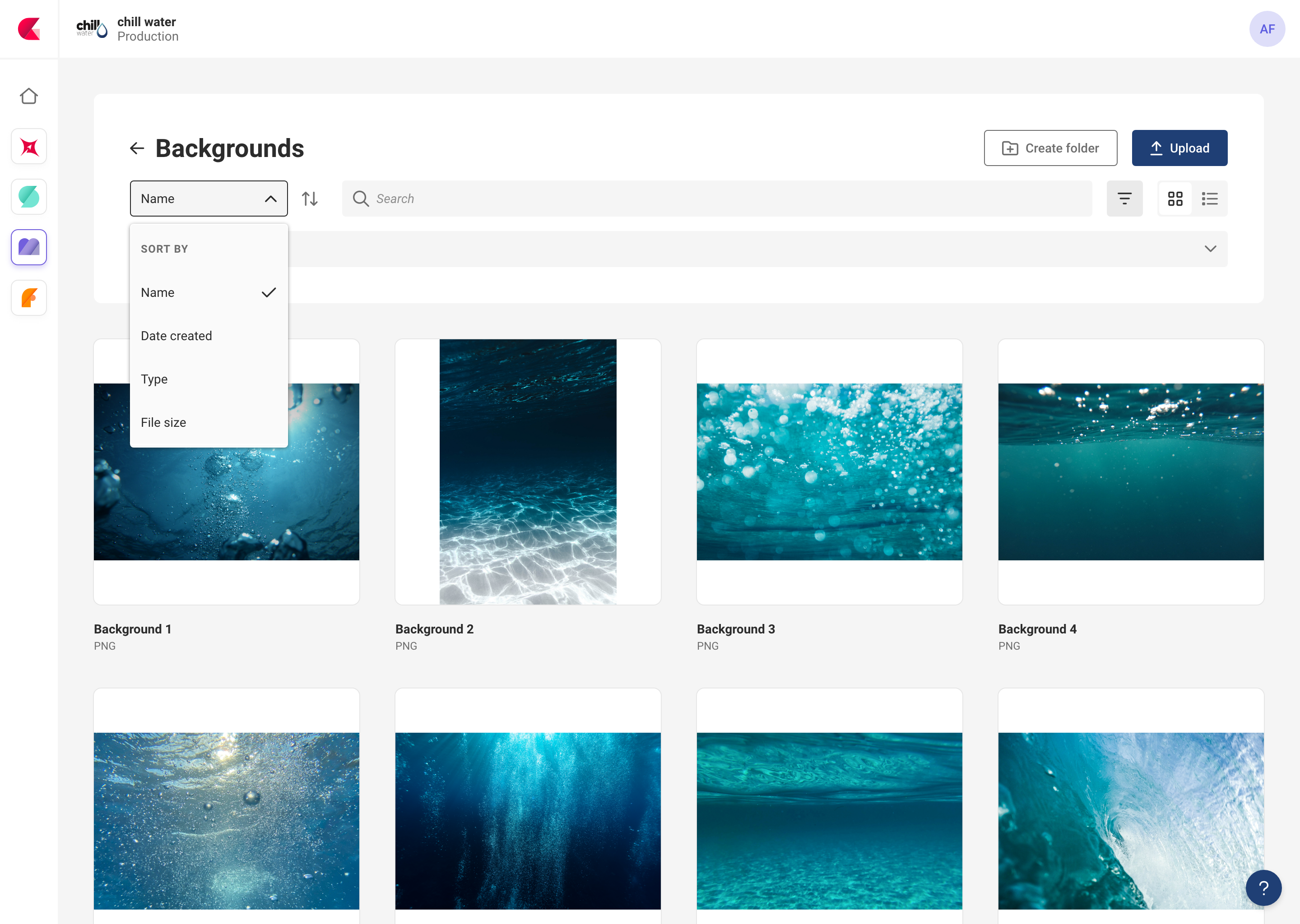Click into the Search field
1300x924 pixels.
(x=717, y=199)
